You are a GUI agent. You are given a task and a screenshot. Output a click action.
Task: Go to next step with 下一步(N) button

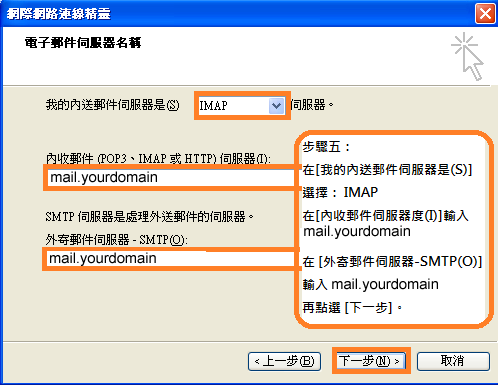[x=371, y=361]
